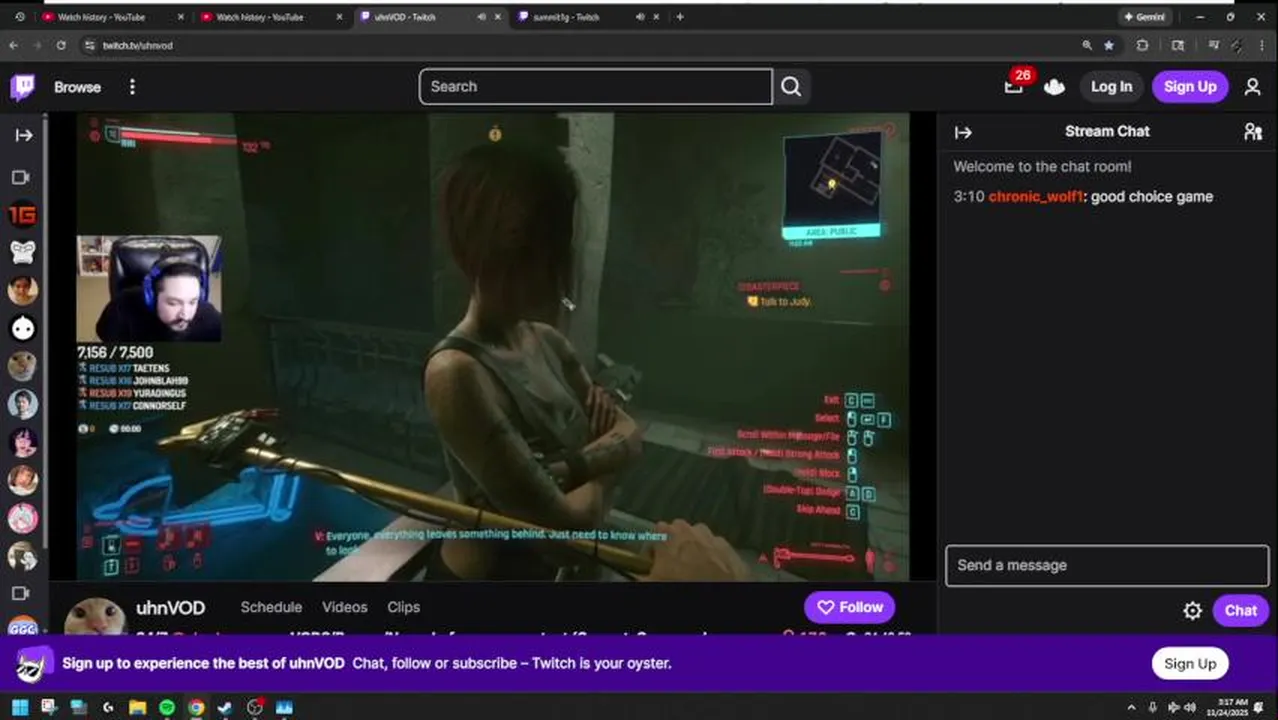This screenshot has width=1278, height=720.
Task: Open notifications inbox with 26 badge
Action: [x=1015, y=85]
